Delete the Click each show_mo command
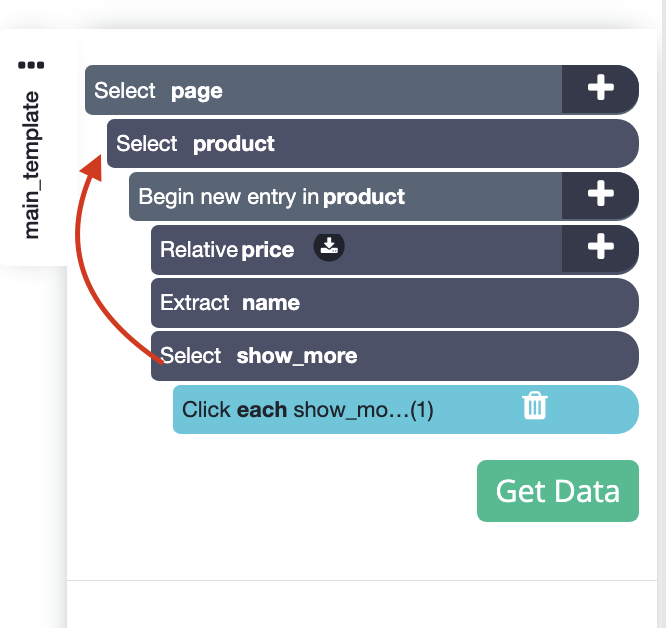This screenshot has width=666, height=628. pos(535,406)
